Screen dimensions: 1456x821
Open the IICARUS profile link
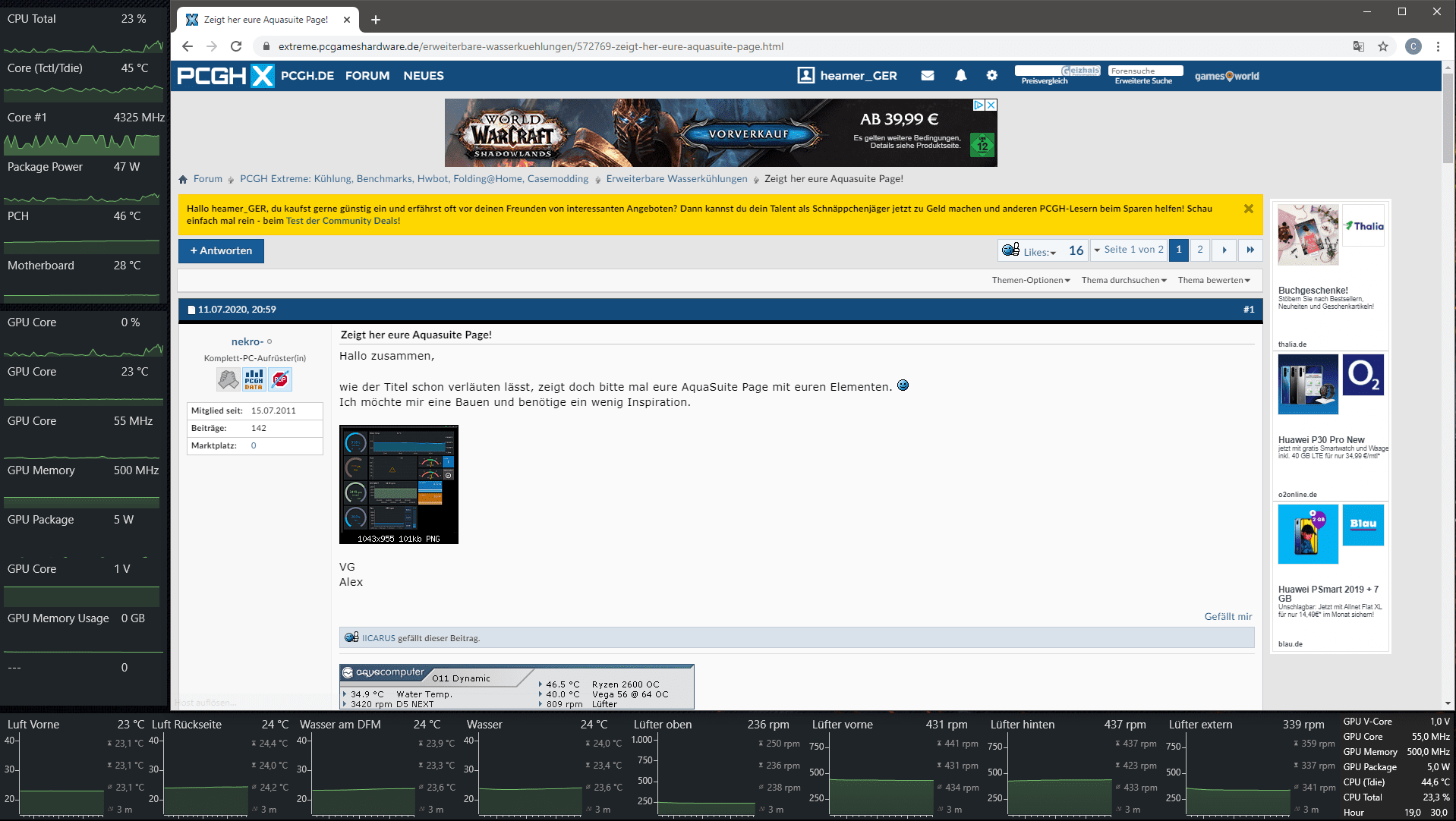click(378, 638)
